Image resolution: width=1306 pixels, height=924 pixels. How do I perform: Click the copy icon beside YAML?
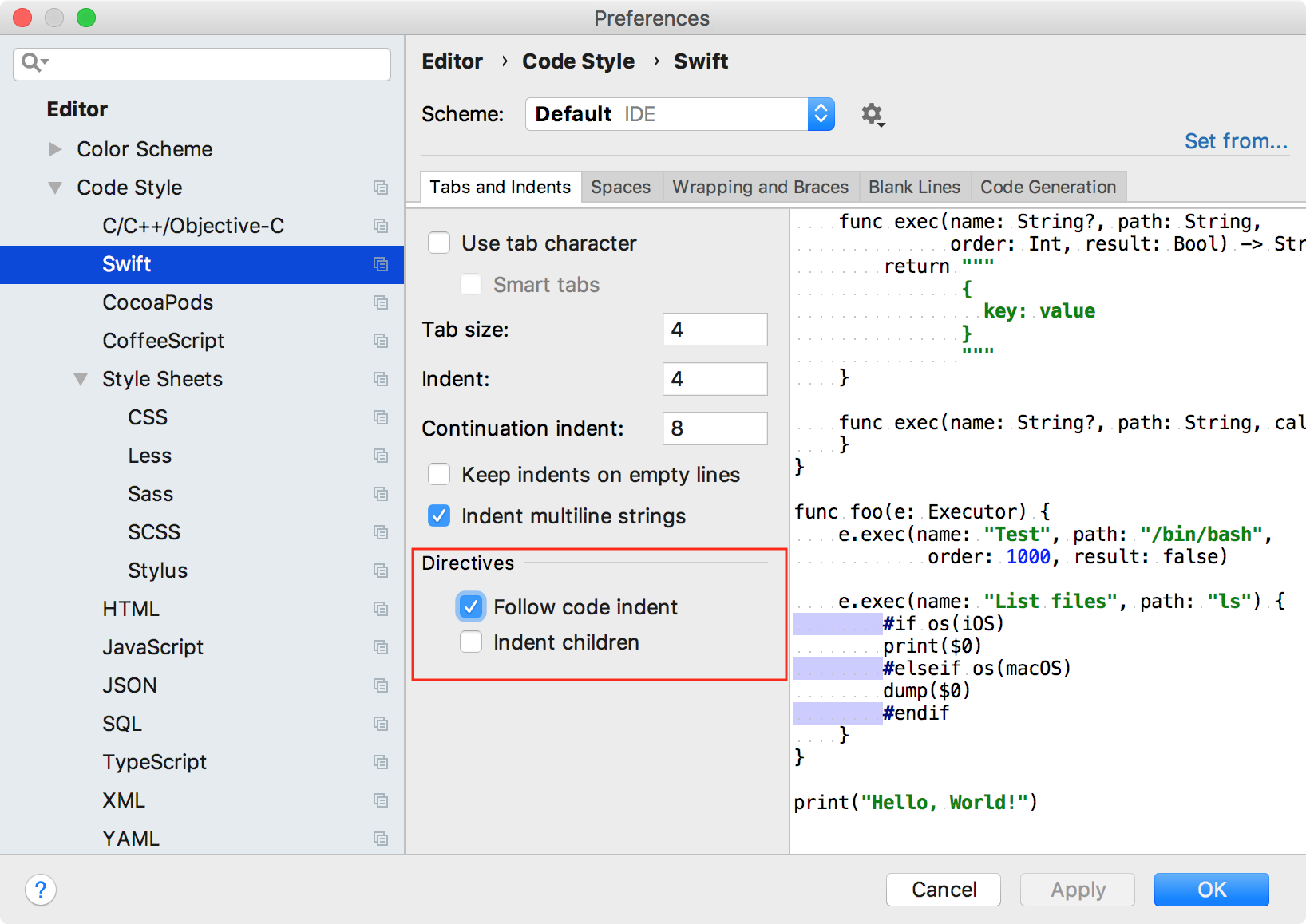coord(381,839)
